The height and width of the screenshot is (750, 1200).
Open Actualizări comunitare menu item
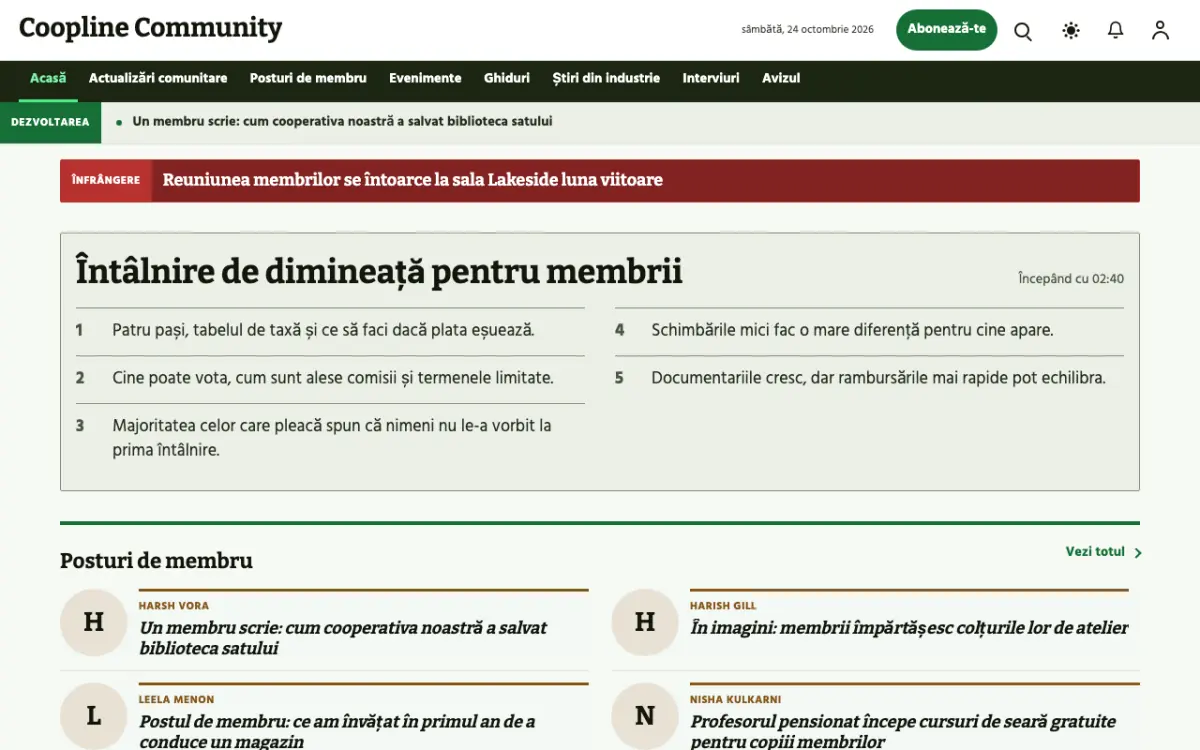(x=158, y=78)
